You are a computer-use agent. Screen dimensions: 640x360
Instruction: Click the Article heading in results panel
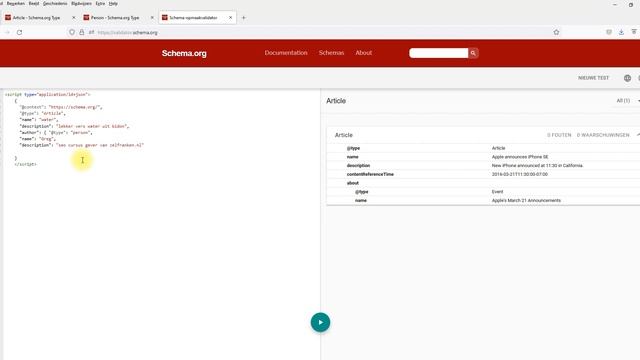pos(336,101)
